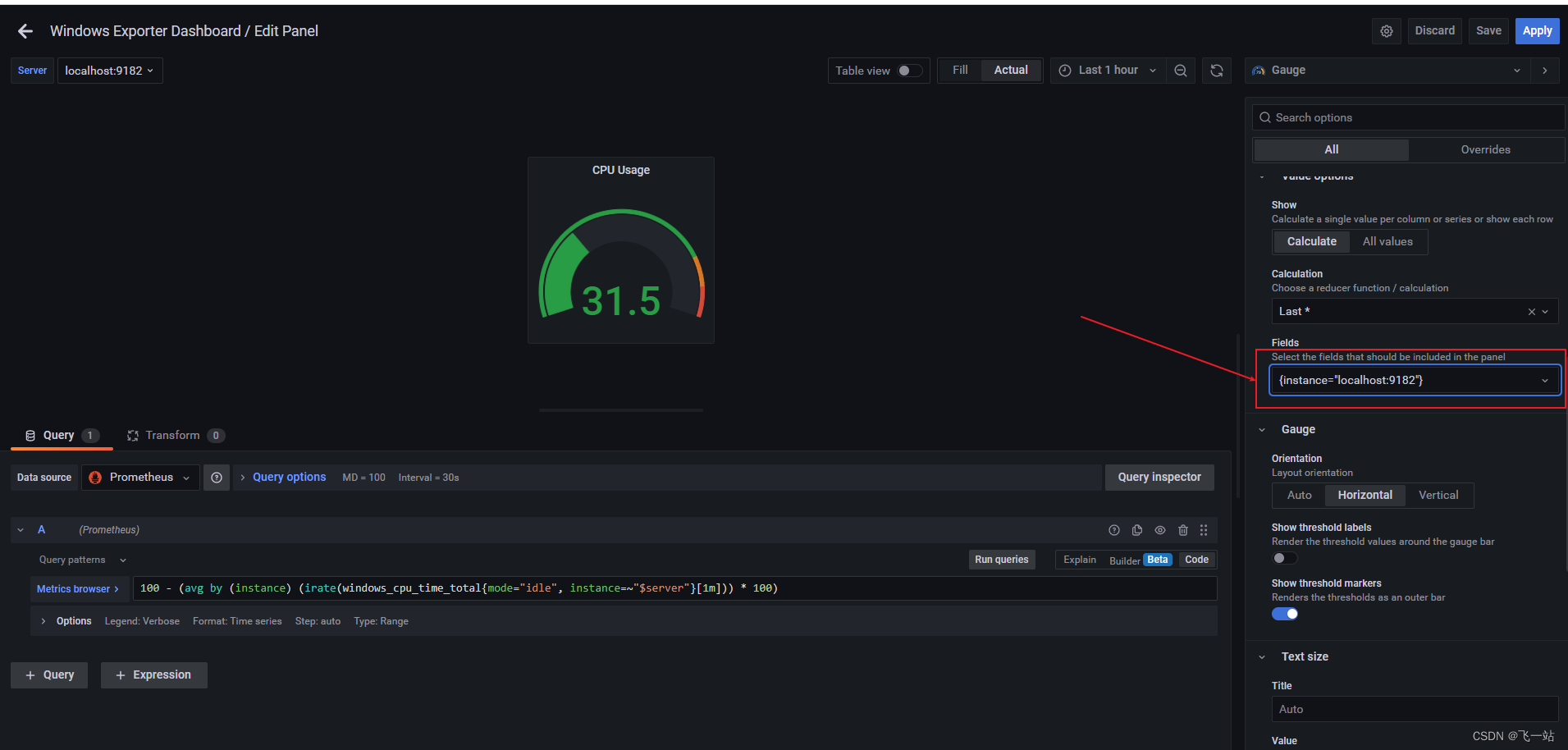Collapse query A row chevron
Screen dimensions: 1568x750
(x=21, y=530)
